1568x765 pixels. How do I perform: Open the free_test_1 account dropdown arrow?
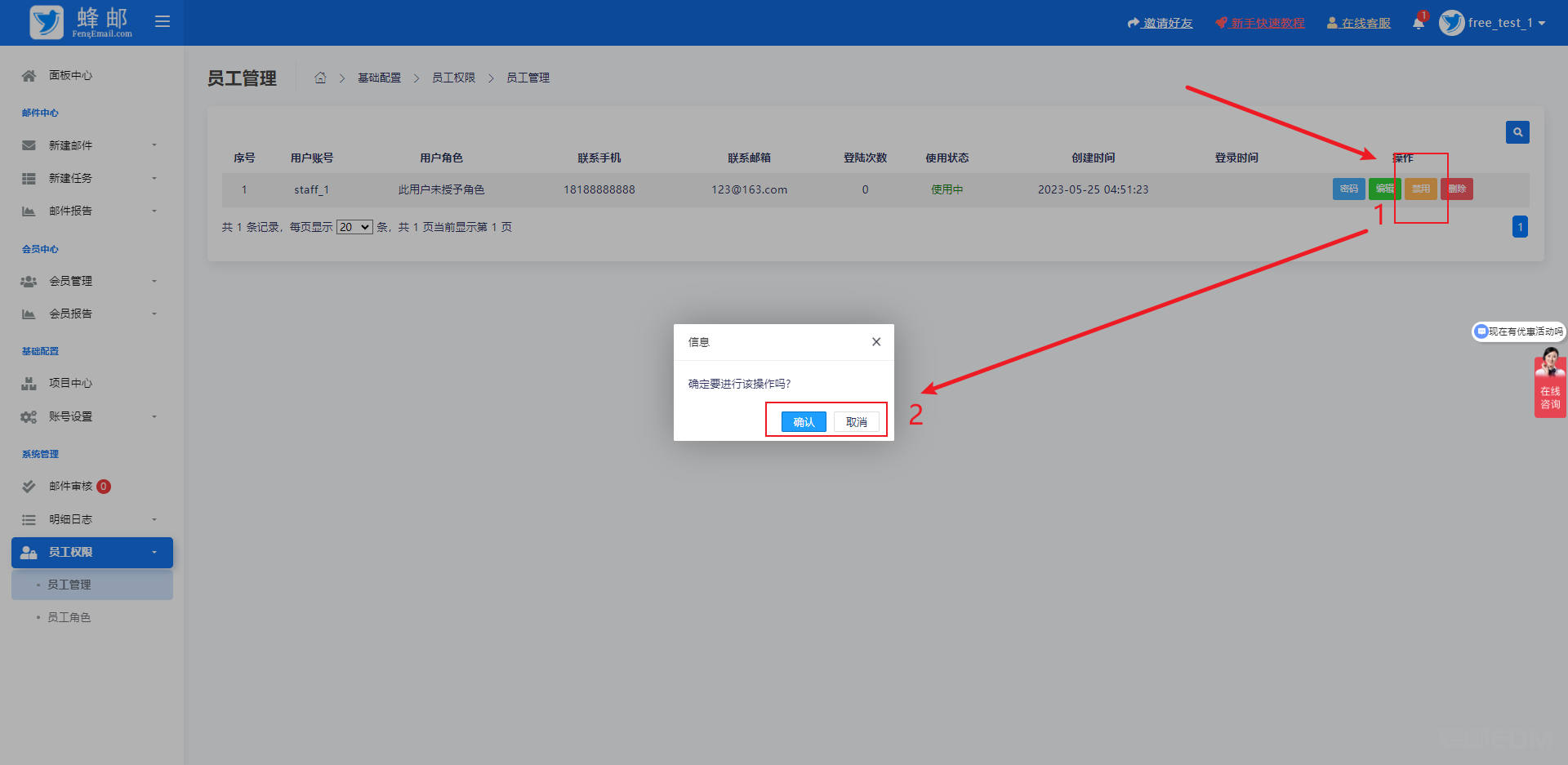[x=1542, y=24]
